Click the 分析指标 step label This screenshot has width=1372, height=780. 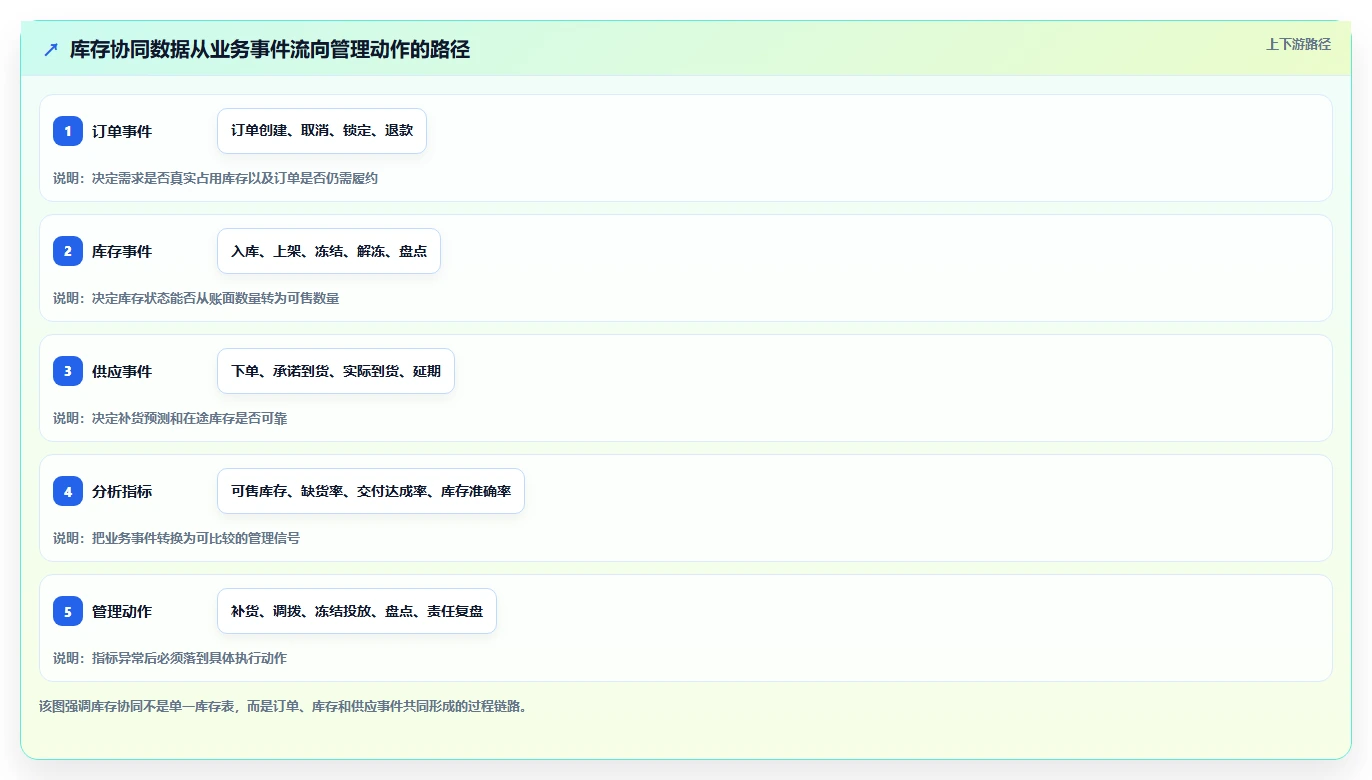click(x=122, y=491)
